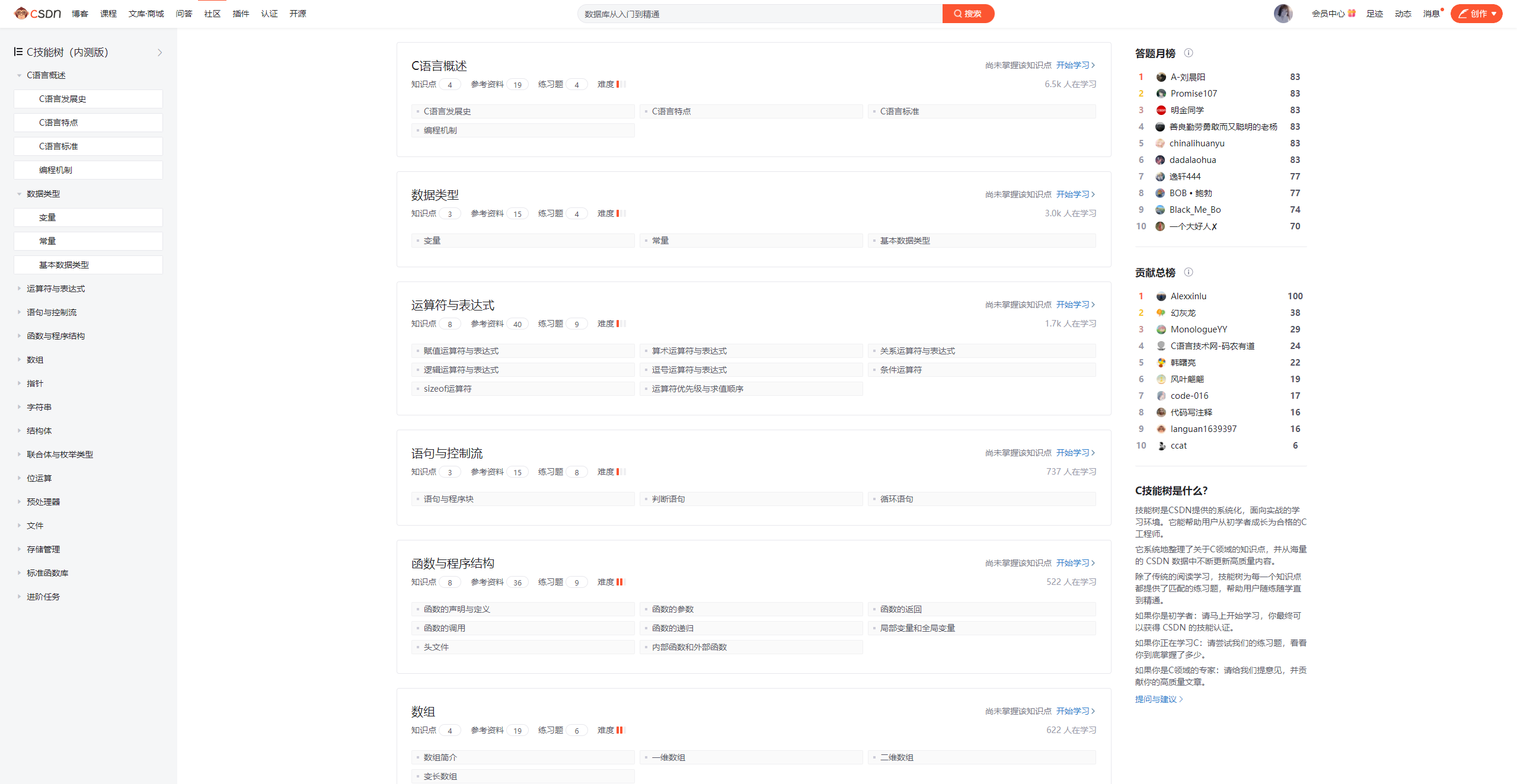Image resolution: width=1517 pixels, height=784 pixels.
Task: Open the 局部变量和全局变量 knowledge point
Action: (982, 628)
